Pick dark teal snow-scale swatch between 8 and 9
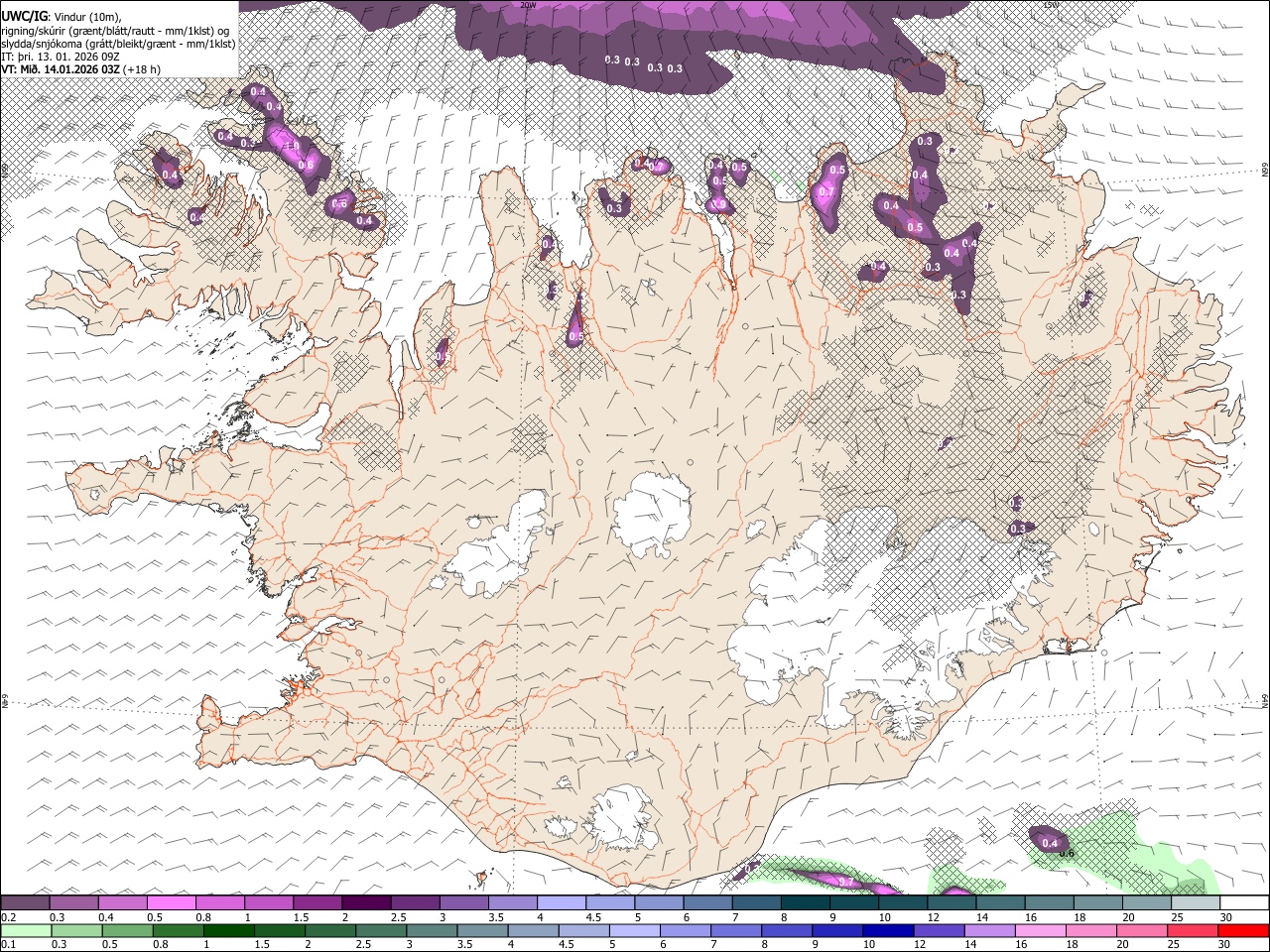 (804, 902)
